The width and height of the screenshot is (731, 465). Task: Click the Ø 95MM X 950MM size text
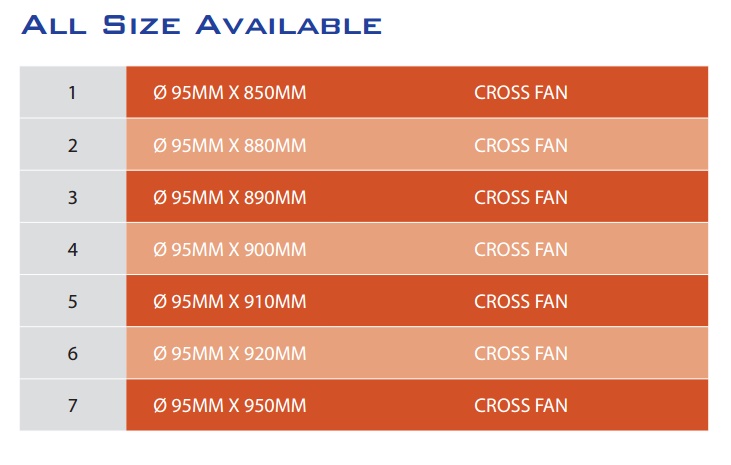coord(230,405)
